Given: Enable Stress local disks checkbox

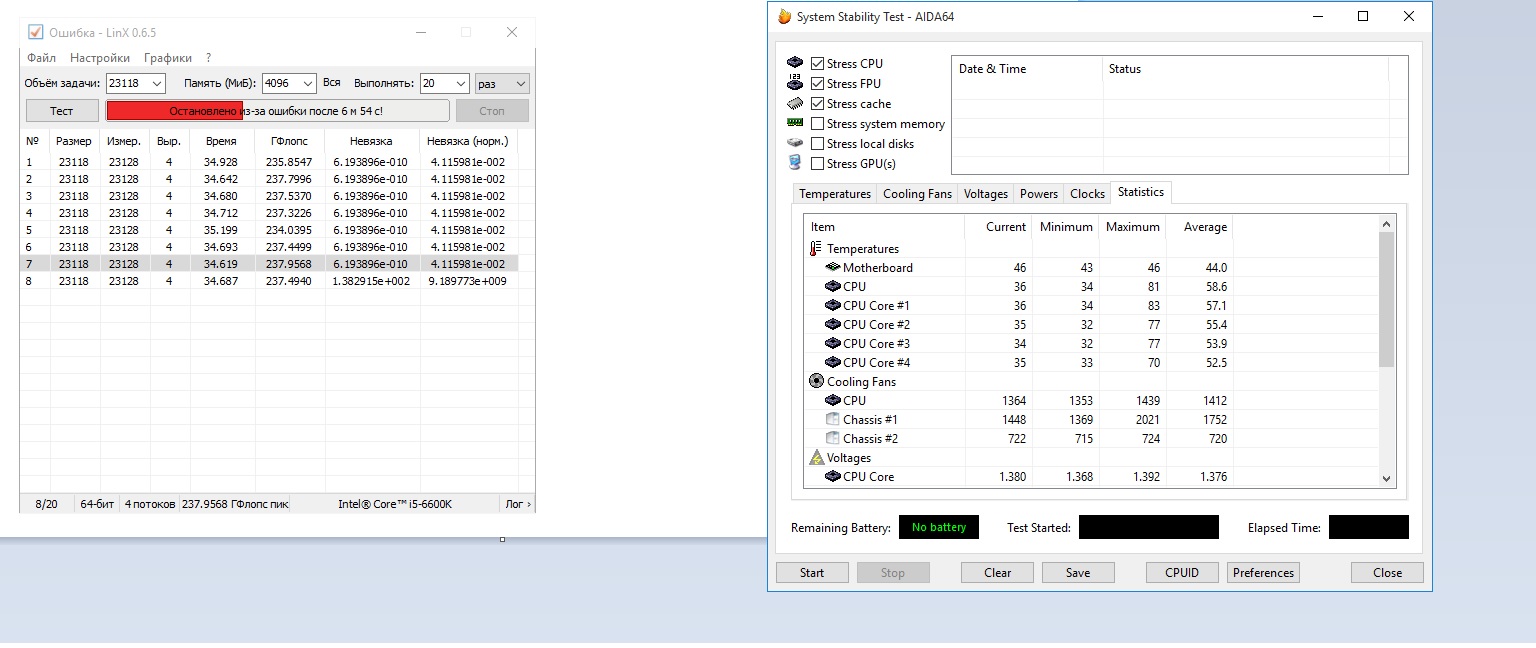Looking at the screenshot, I should point(818,143).
